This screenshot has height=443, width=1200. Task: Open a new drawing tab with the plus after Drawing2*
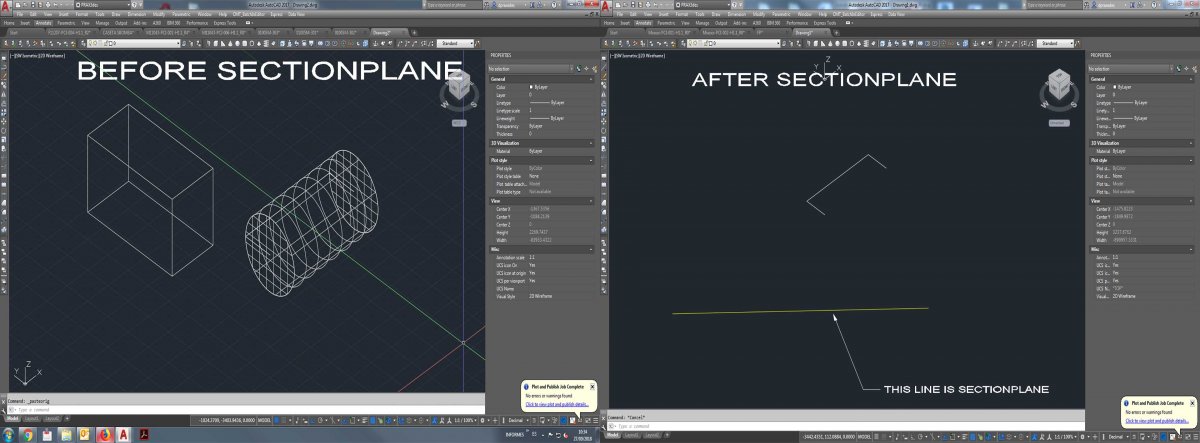click(x=414, y=32)
